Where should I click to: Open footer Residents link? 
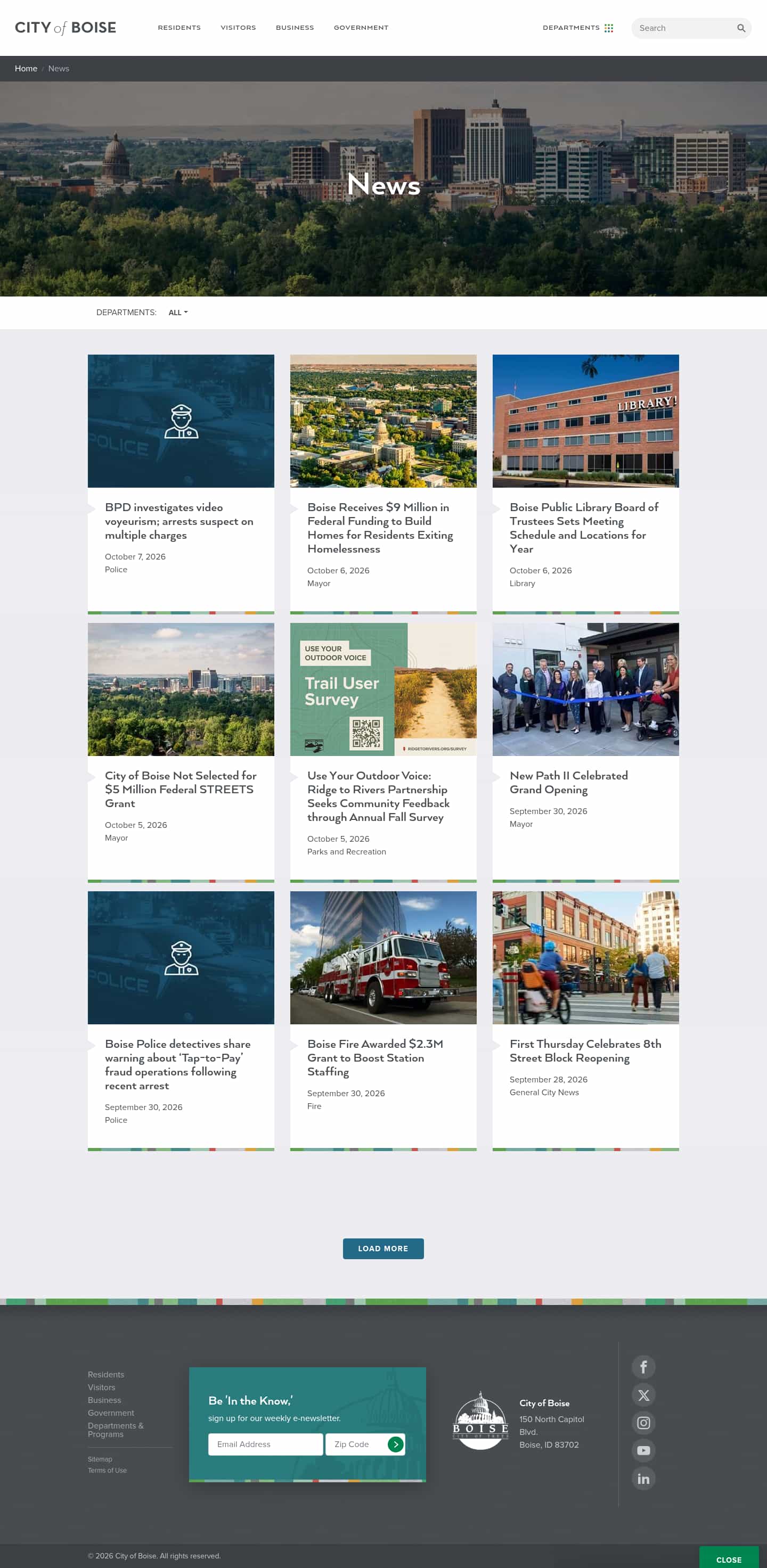(106, 1374)
